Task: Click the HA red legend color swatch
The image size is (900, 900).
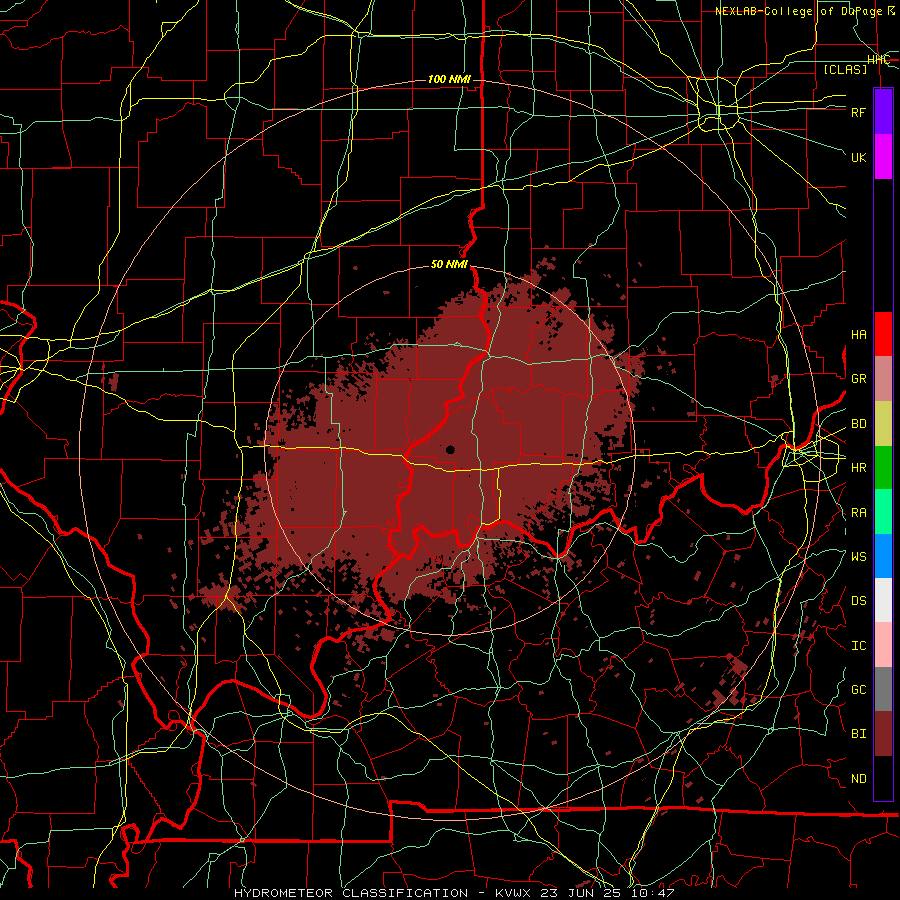Action: (x=883, y=334)
